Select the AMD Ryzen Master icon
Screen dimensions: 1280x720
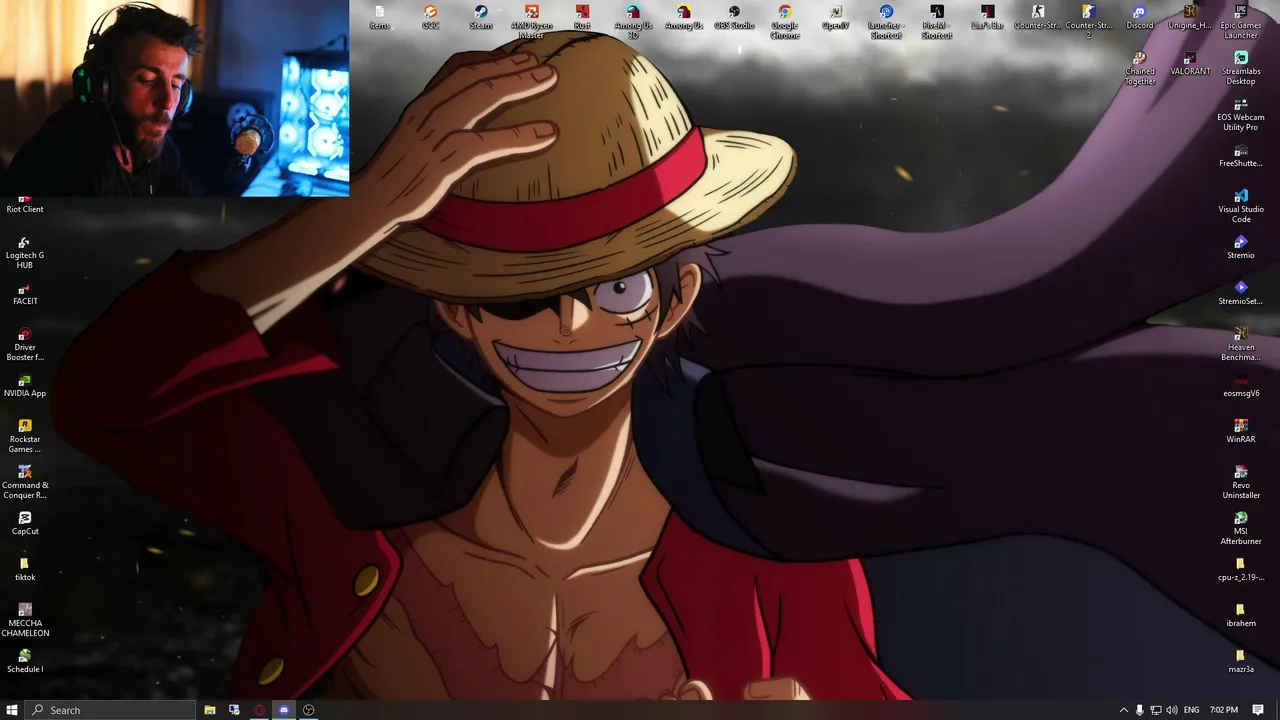click(532, 22)
